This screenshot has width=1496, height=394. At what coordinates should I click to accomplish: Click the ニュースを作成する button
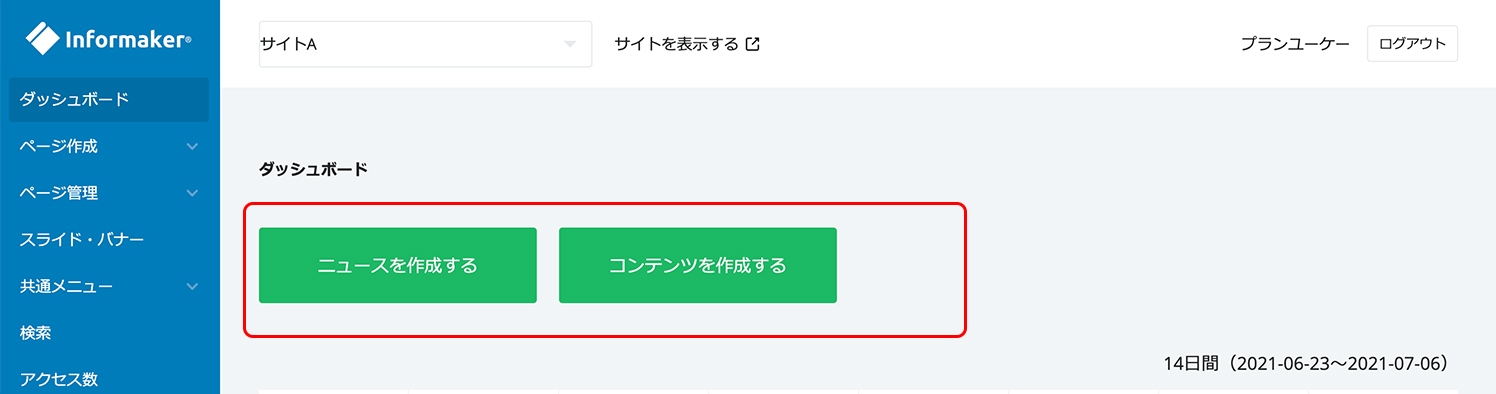398,265
